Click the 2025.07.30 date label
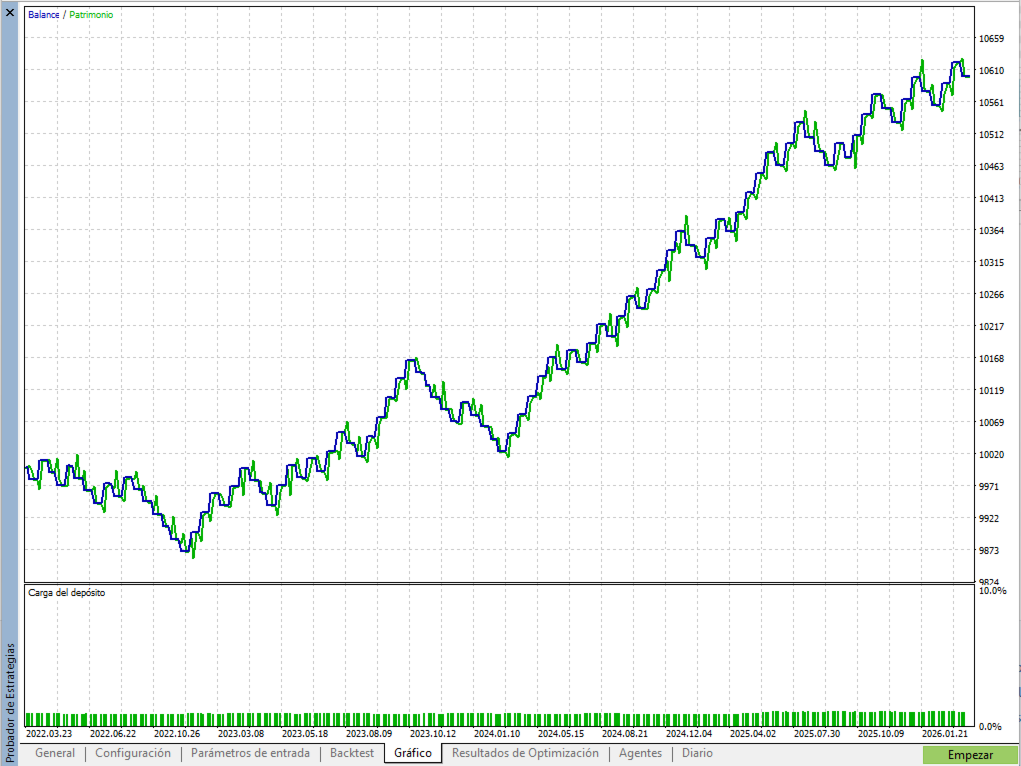The image size is (1021, 766). tap(817, 733)
